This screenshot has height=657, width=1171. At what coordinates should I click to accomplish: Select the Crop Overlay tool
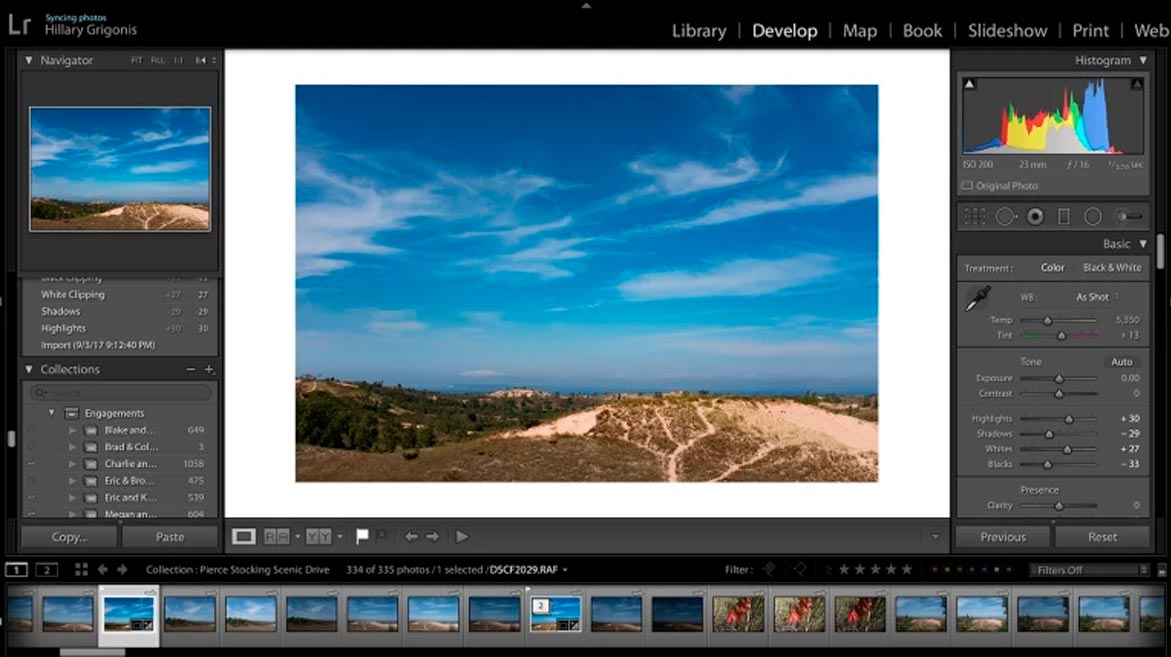click(x=974, y=216)
